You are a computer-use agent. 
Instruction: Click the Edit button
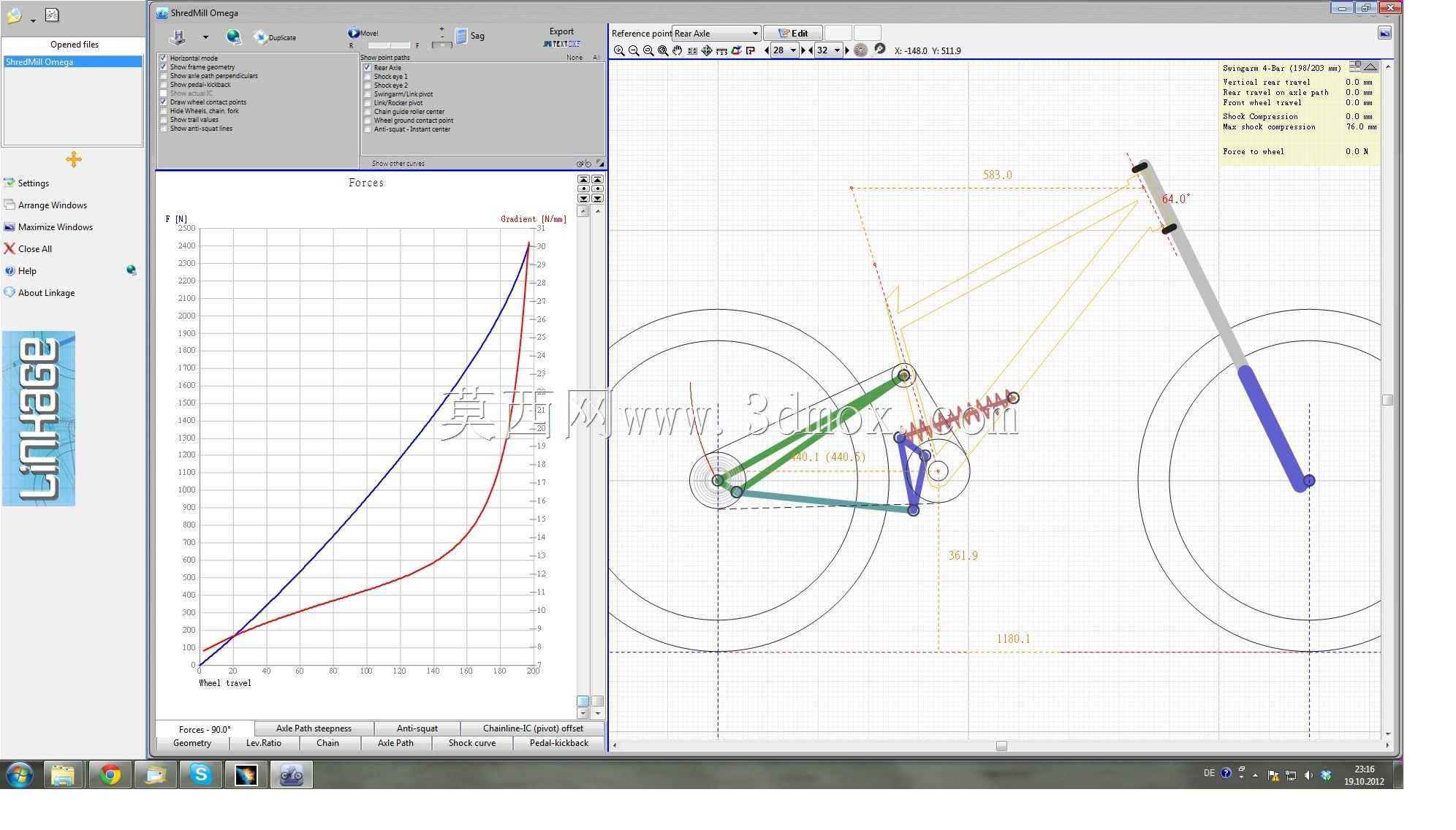pos(793,33)
